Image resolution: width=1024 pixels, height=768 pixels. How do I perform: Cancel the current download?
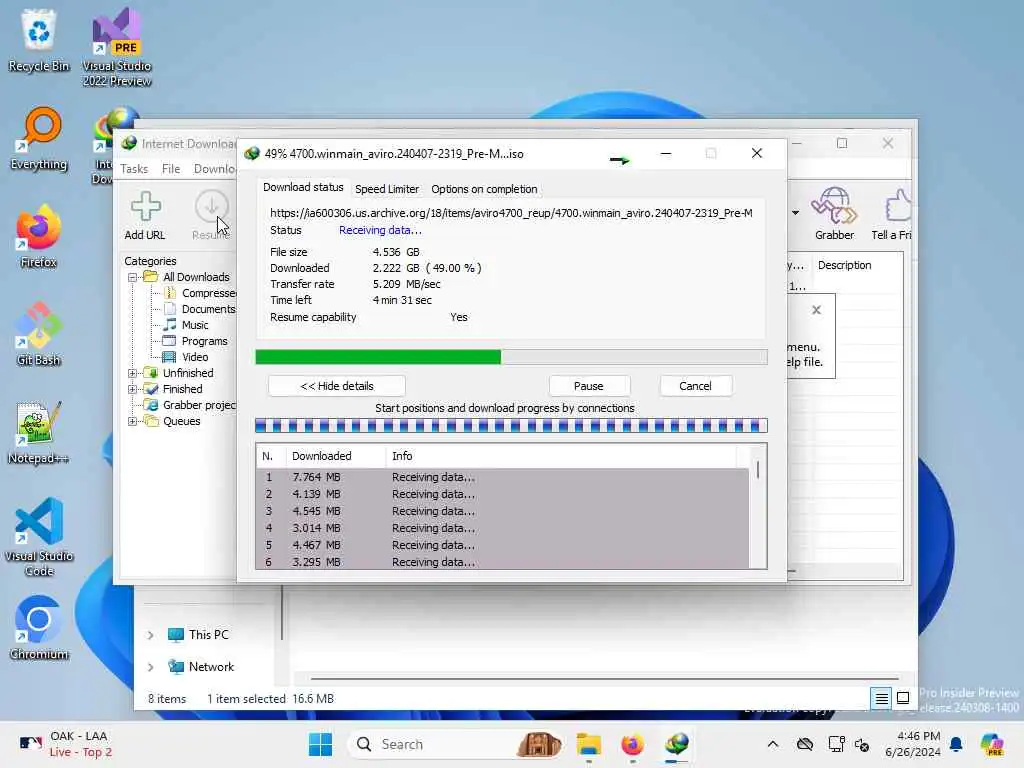tap(695, 386)
